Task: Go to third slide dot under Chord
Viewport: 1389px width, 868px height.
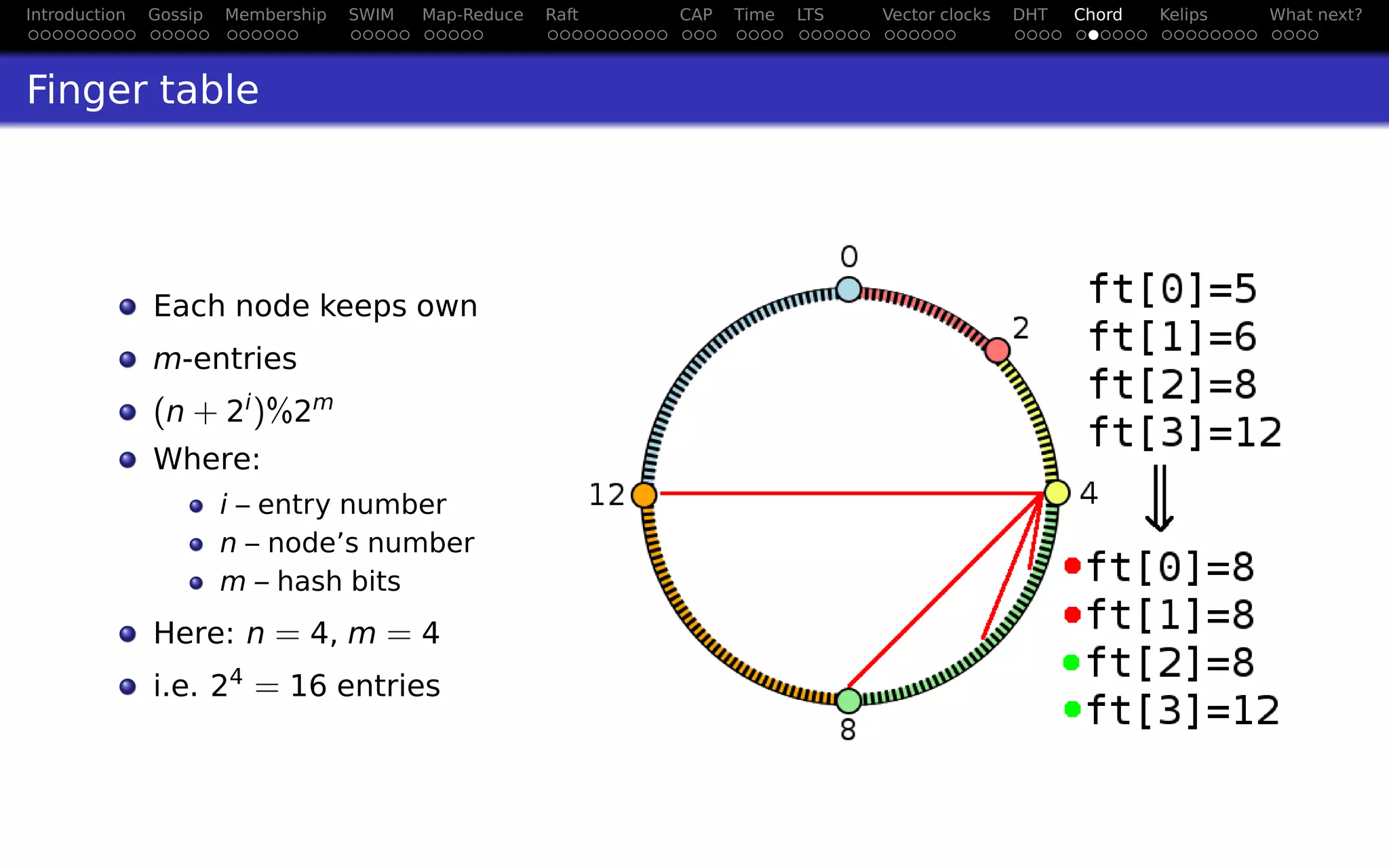Action: [x=1106, y=35]
